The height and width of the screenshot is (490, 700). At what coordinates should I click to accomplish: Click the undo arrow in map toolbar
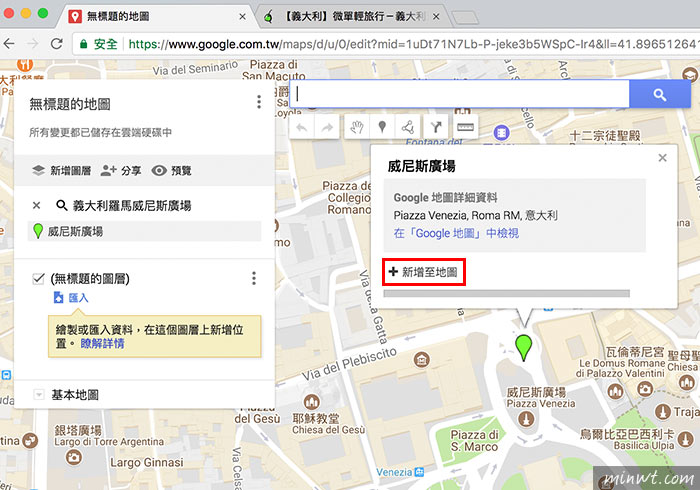pos(302,128)
